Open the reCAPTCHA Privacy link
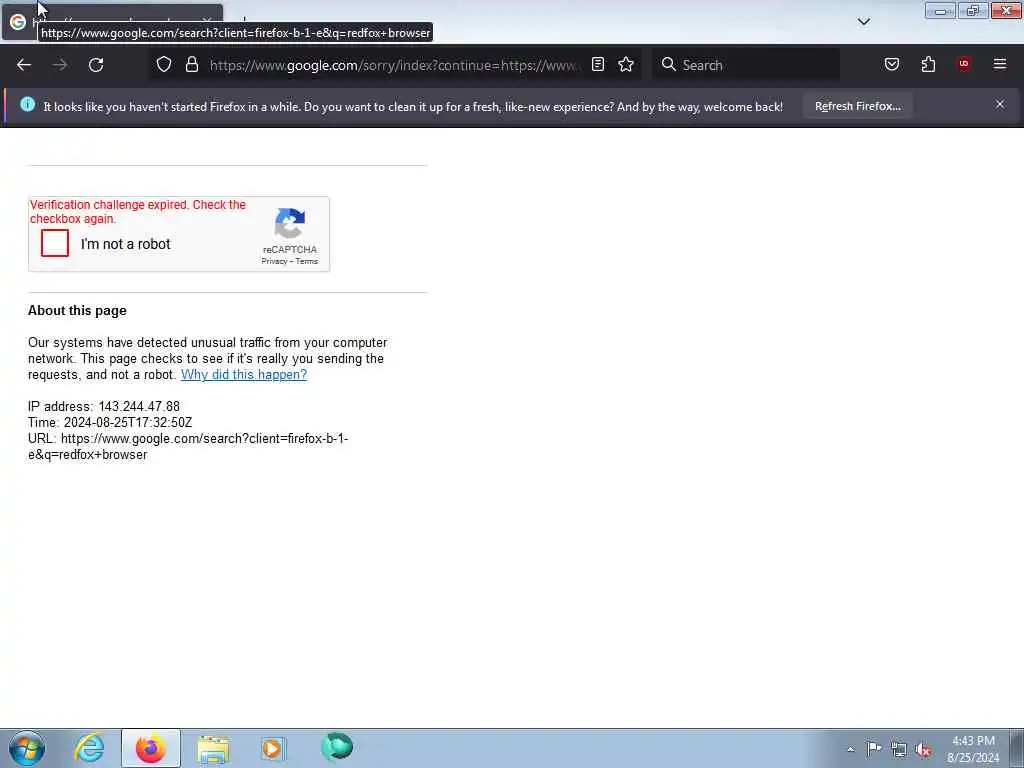Viewport: 1024px width, 768px height. tap(274, 261)
